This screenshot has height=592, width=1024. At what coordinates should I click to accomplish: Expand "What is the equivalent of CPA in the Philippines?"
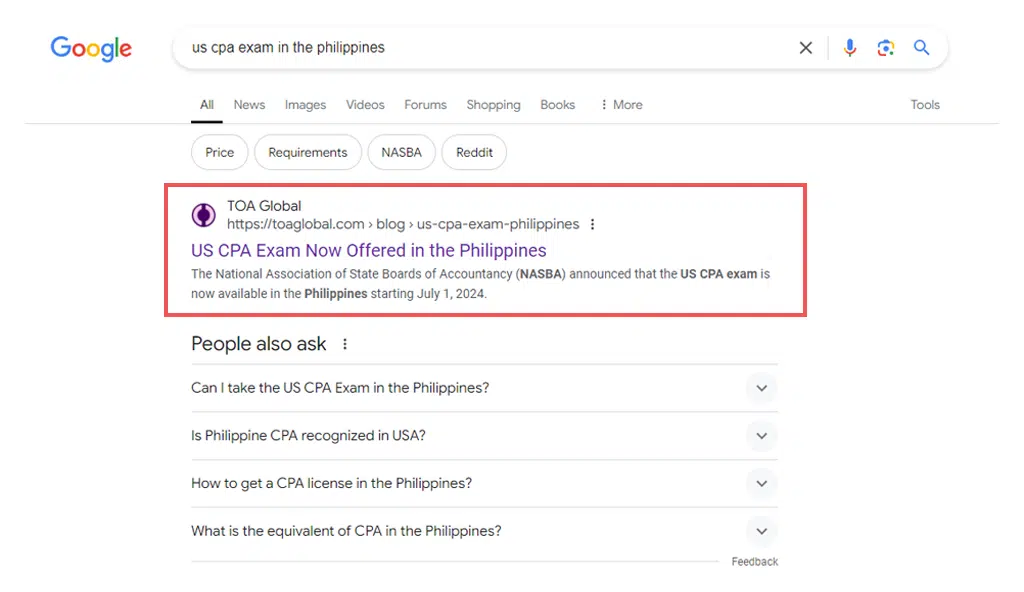[761, 531]
